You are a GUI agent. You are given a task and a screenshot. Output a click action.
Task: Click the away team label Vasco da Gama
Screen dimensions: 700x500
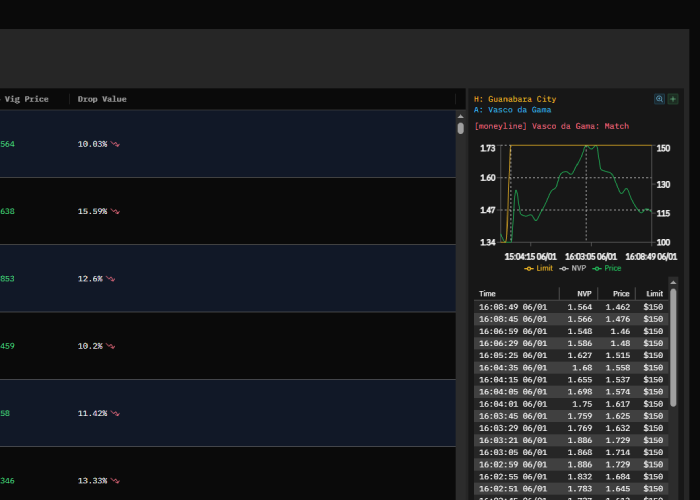(x=512, y=110)
